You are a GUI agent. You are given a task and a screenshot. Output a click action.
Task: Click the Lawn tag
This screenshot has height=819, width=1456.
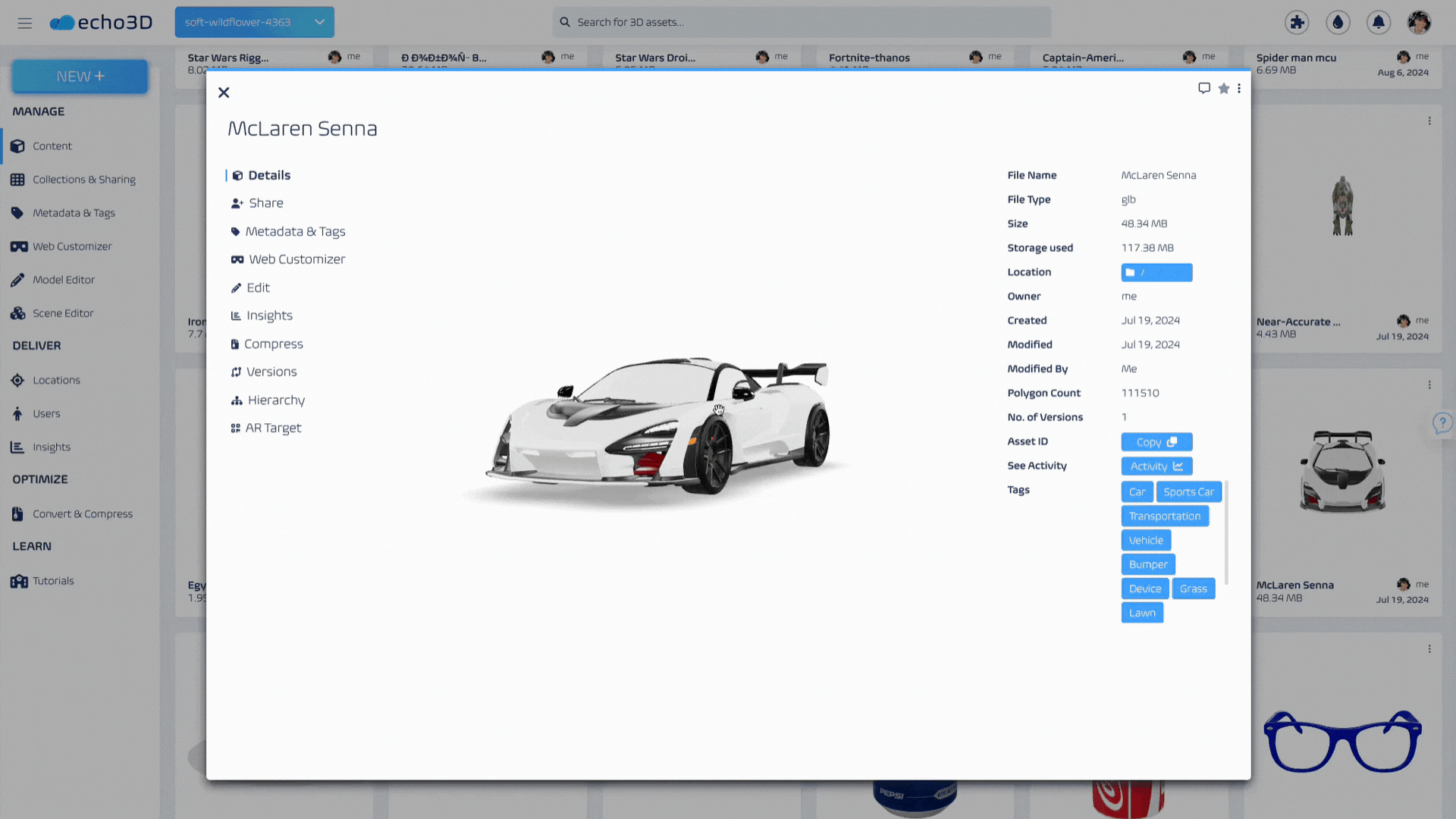tap(1142, 613)
